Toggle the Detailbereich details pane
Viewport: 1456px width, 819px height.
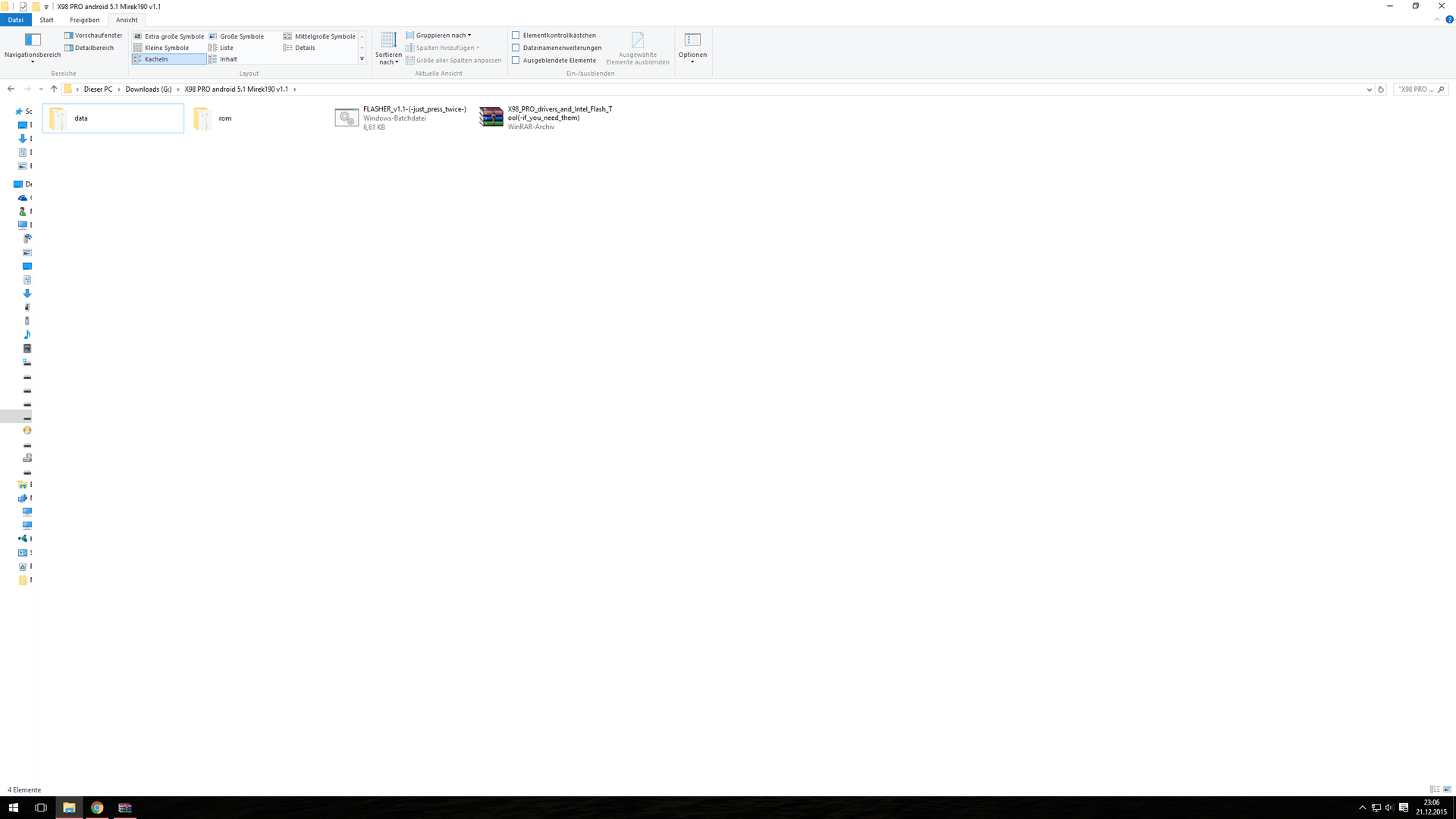(x=89, y=48)
